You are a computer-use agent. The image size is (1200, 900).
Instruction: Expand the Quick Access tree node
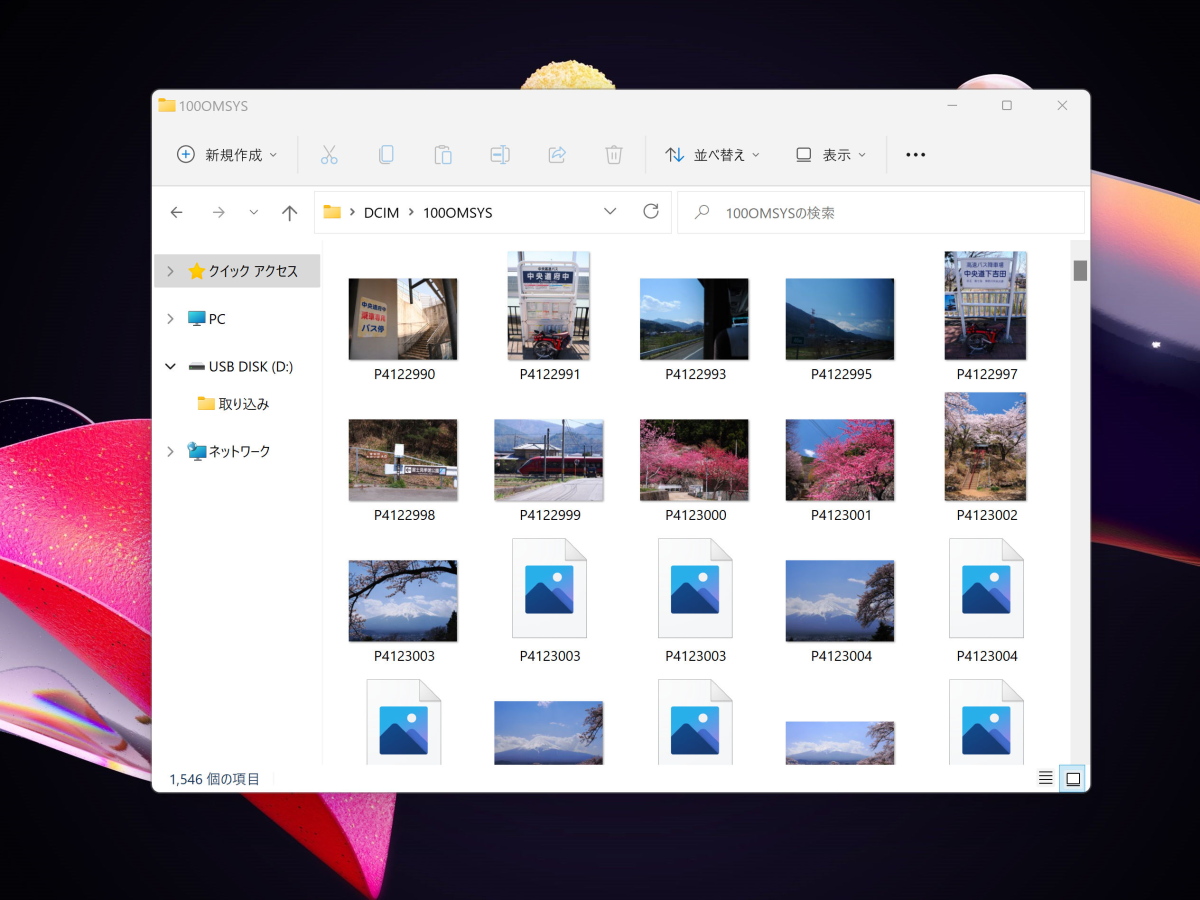(170, 271)
